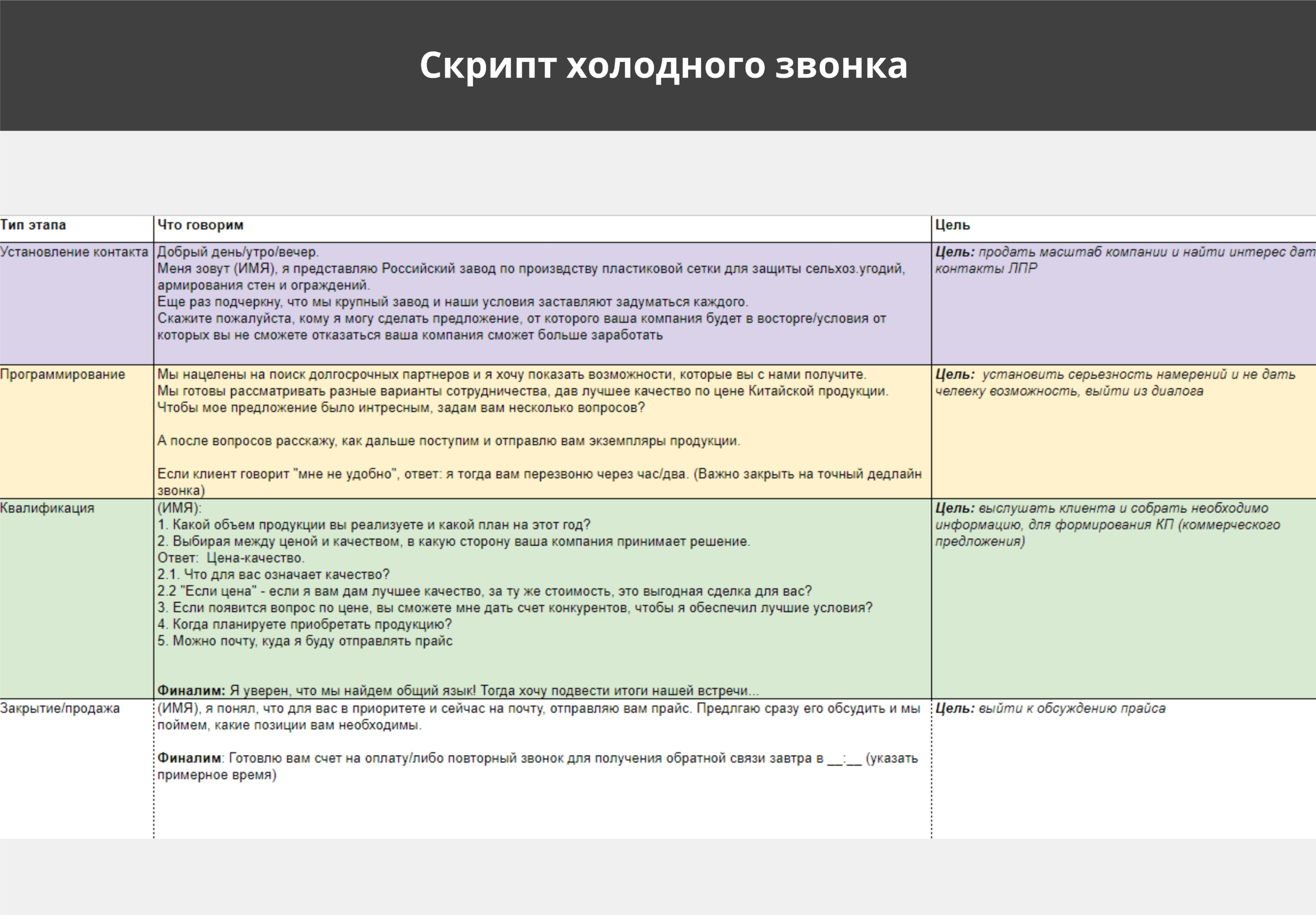Image resolution: width=1316 pixels, height=915 pixels.
Task: Select the 'Тип этапа' header cell
Action: tap(77, 229)
